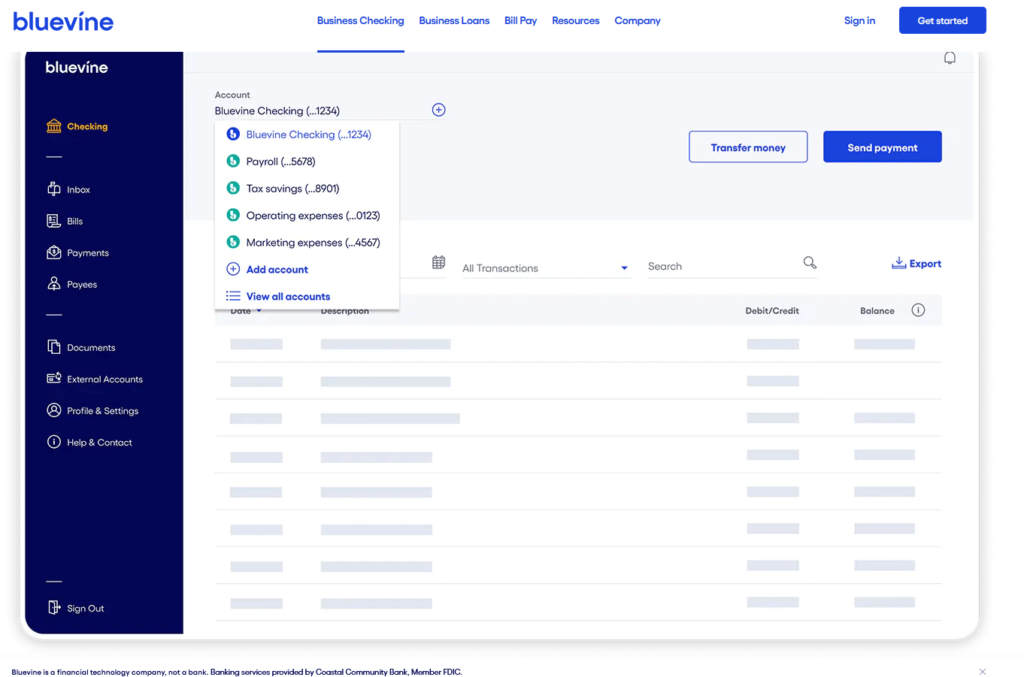Click the bluevine logo in the top header

(63, 22)
